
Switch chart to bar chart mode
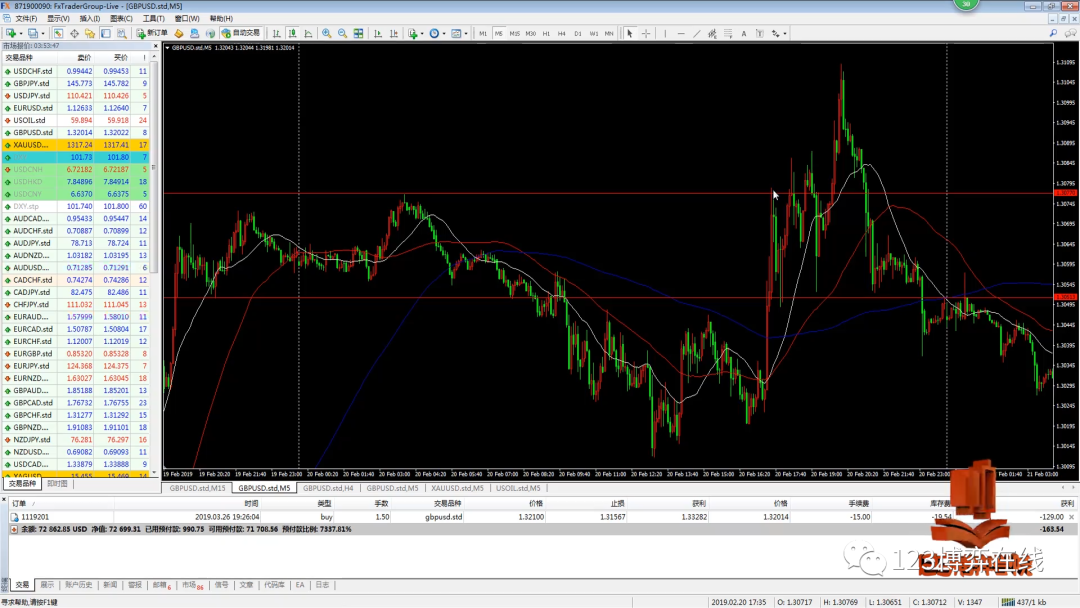pyautogui.click(x=276, y=33)
